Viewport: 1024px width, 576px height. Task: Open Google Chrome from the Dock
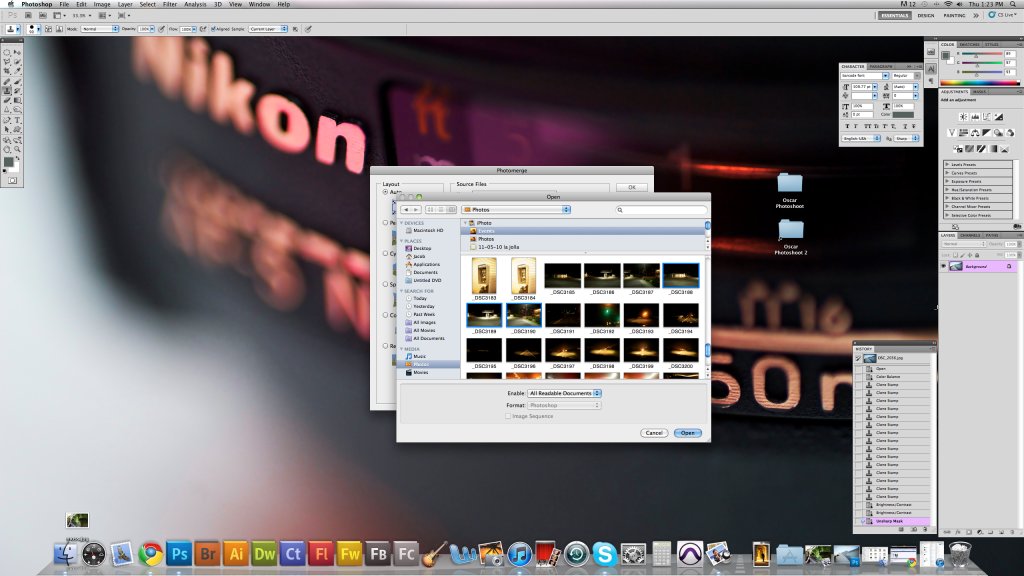point(150,554)
